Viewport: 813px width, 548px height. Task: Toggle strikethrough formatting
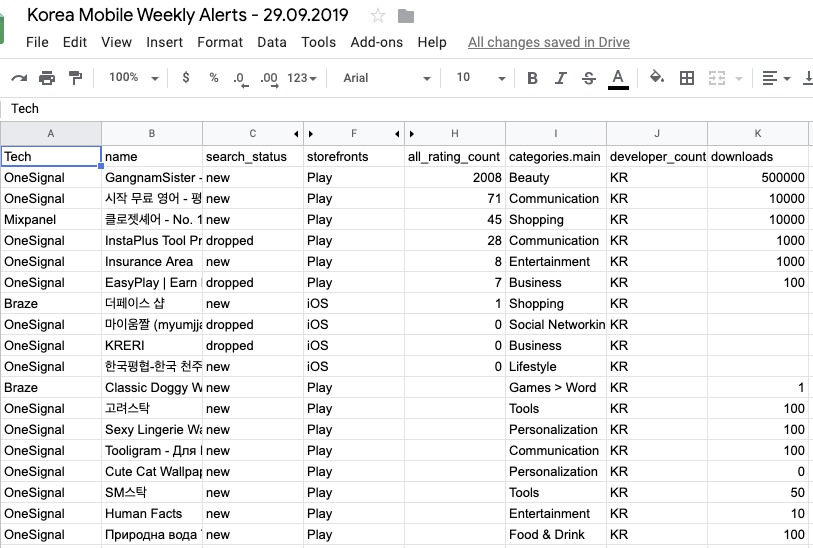click(588, 78)
